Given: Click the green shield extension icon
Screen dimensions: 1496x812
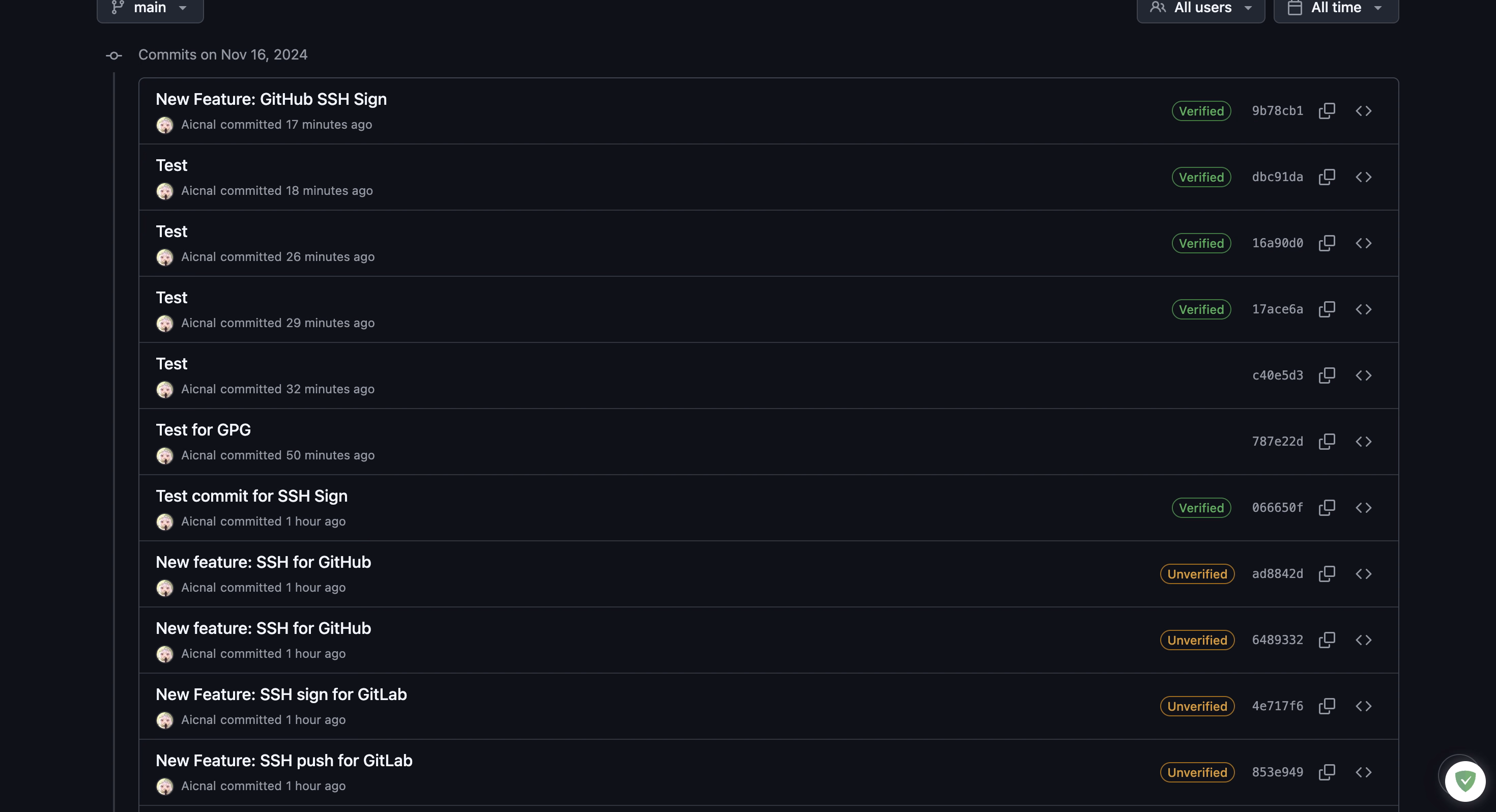Looking at the screenshot, I should pyautogui.click(x=1465, y=781).
